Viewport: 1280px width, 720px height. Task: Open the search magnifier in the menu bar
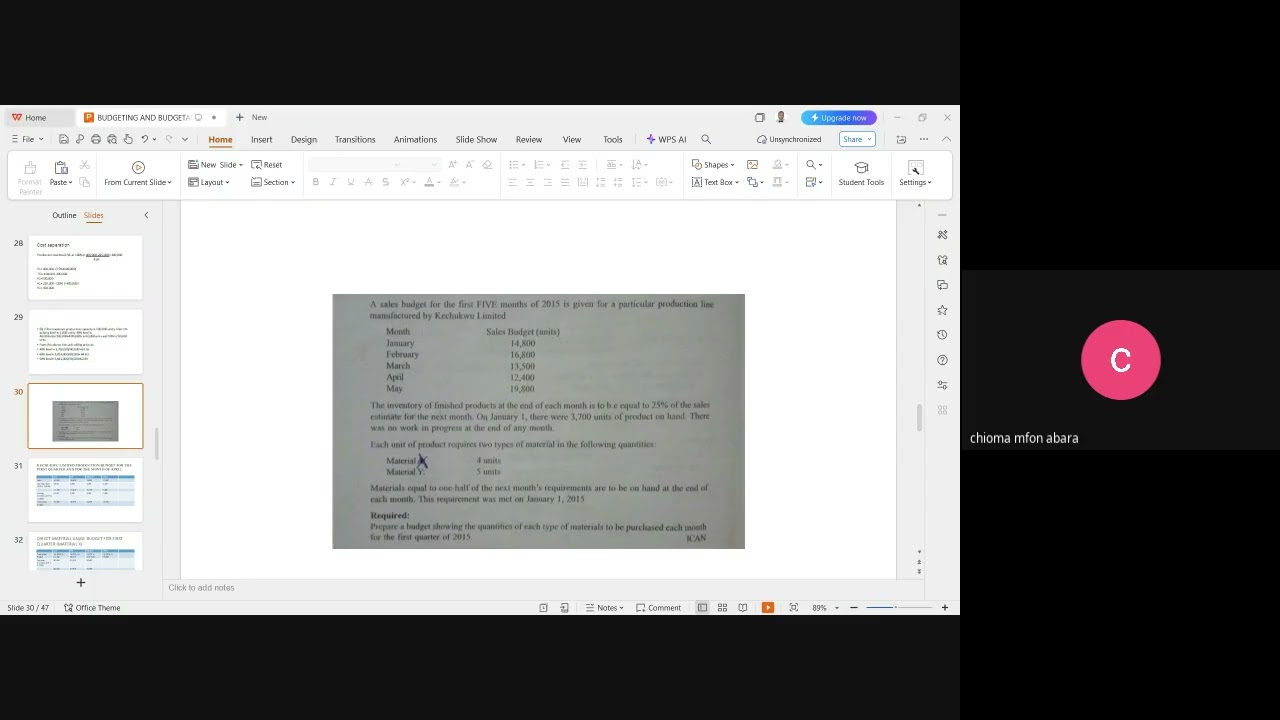pyautogui.click(x=706, y=140)
